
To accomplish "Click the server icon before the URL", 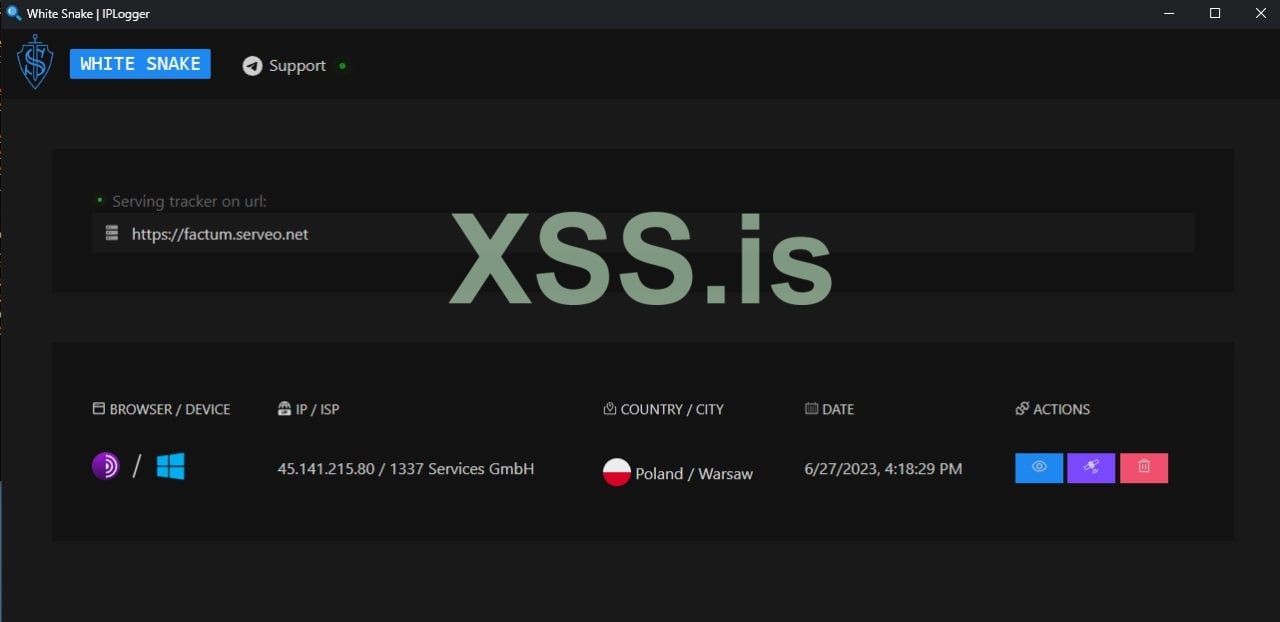I will click(112, 234).
